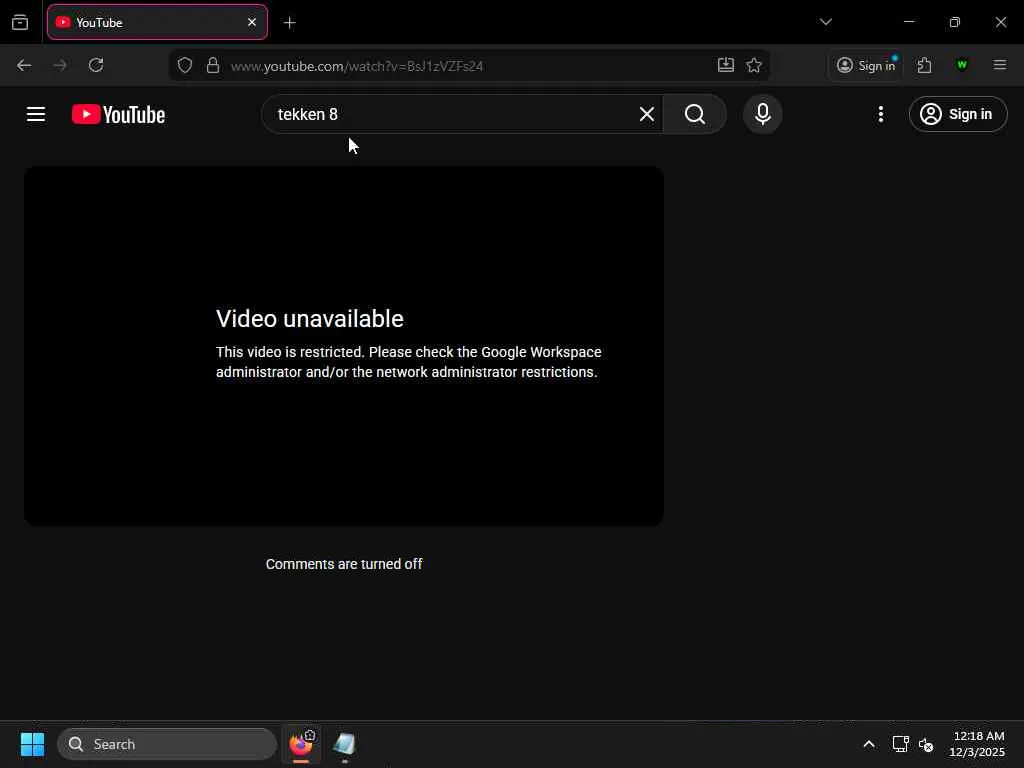Reload the current YouTube page

point(96,65)
